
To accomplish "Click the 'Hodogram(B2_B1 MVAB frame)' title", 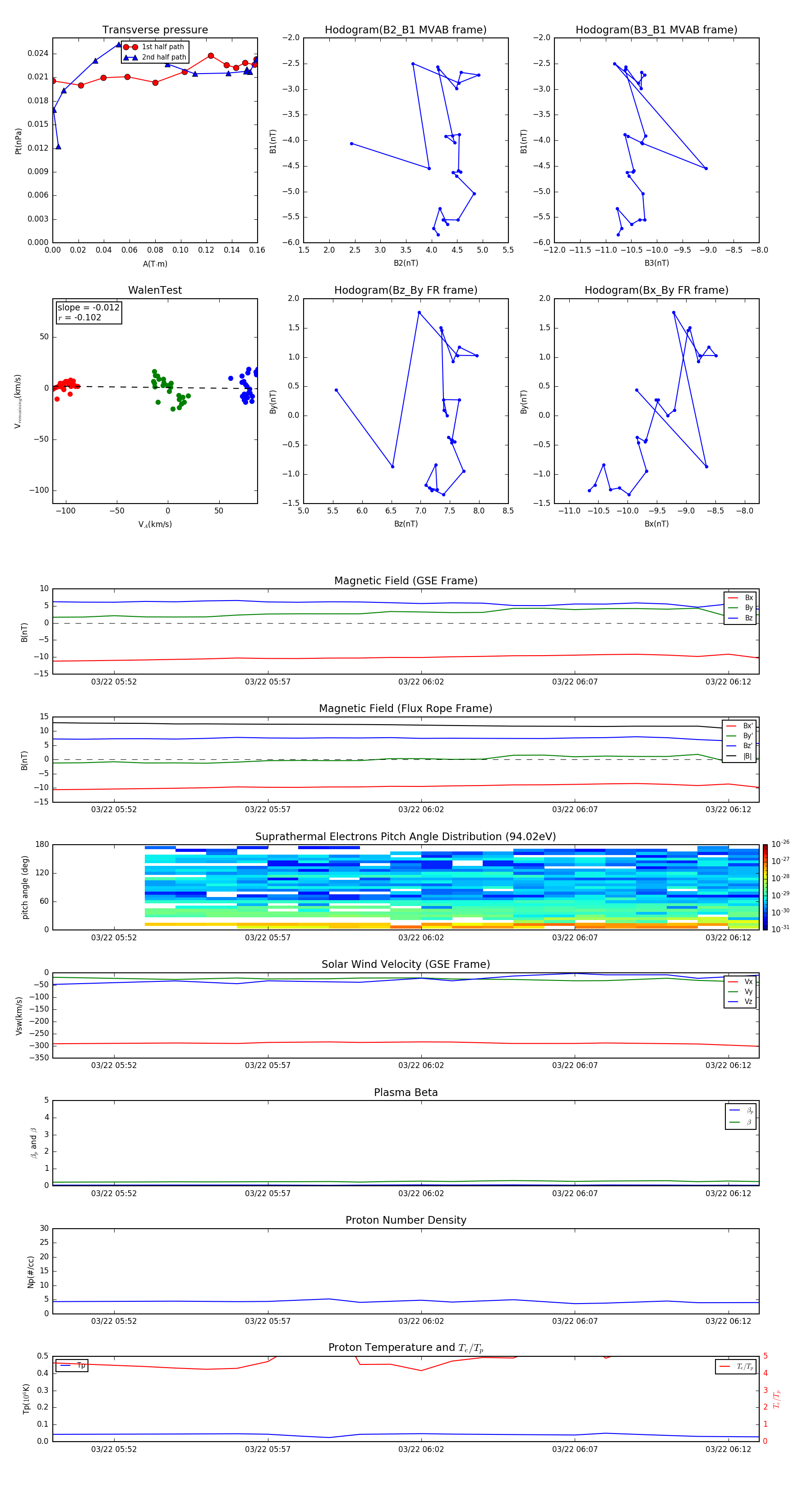I will (406, 30).
